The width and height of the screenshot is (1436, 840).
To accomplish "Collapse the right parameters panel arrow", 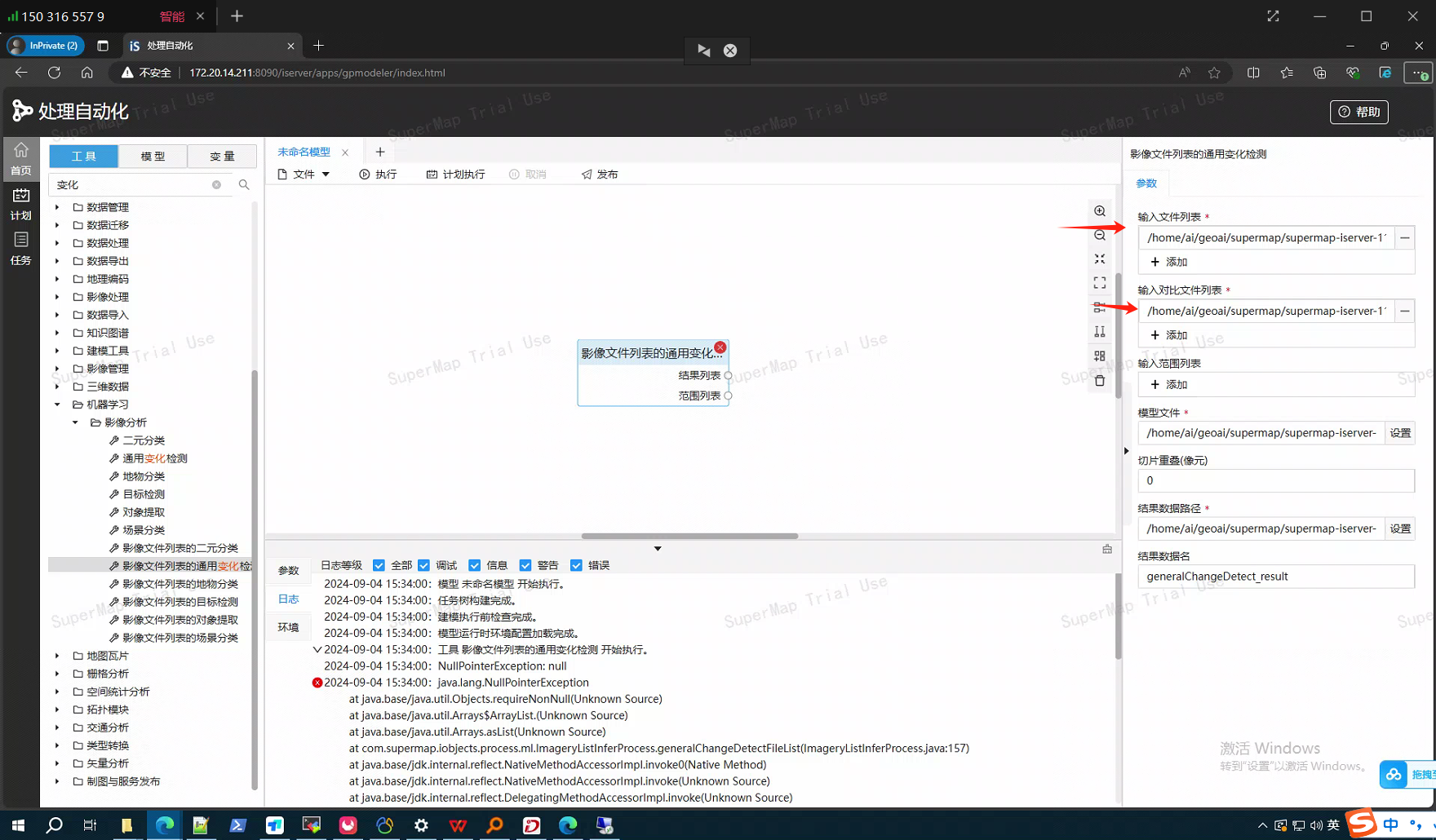I will pos(1126,450).
